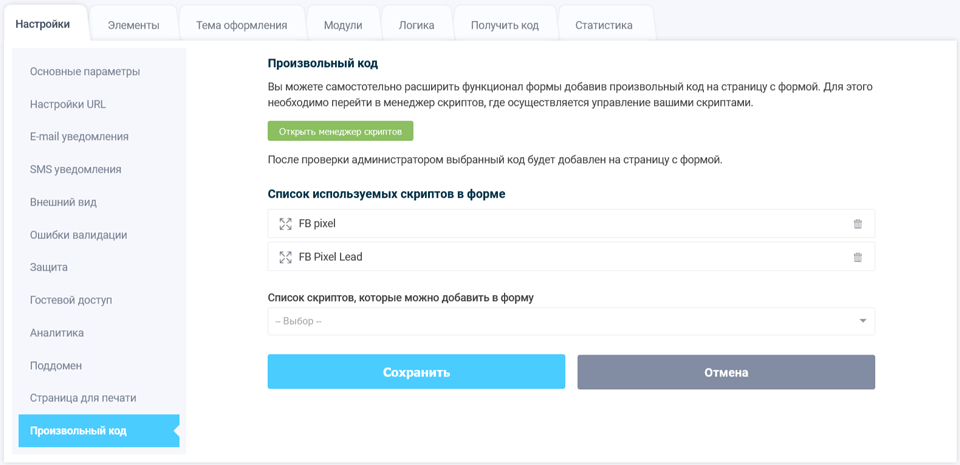
Task: Switch to the Элементы tab
Action: (133, 25)
